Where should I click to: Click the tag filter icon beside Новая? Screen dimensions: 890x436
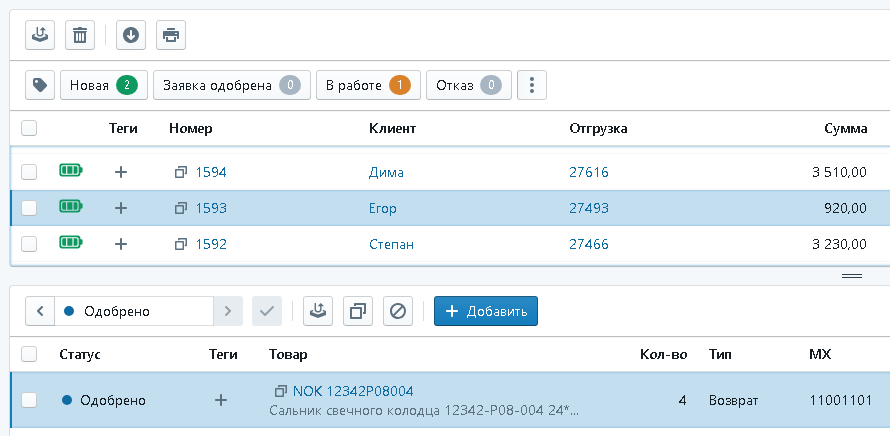[40, 85]
